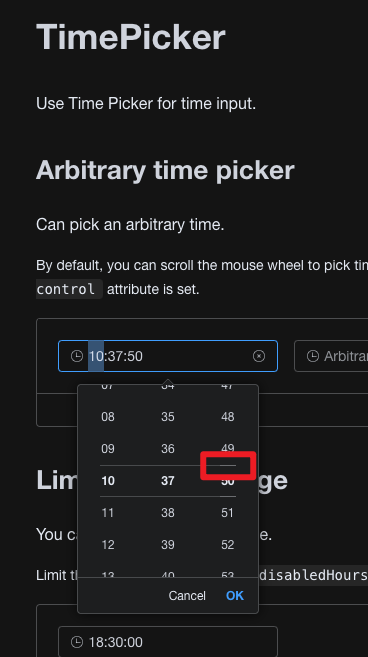This screenshot has width=368, height=657.
Task: Click clock icon in 18:30:00 field
Action: (x=77, y=641)
